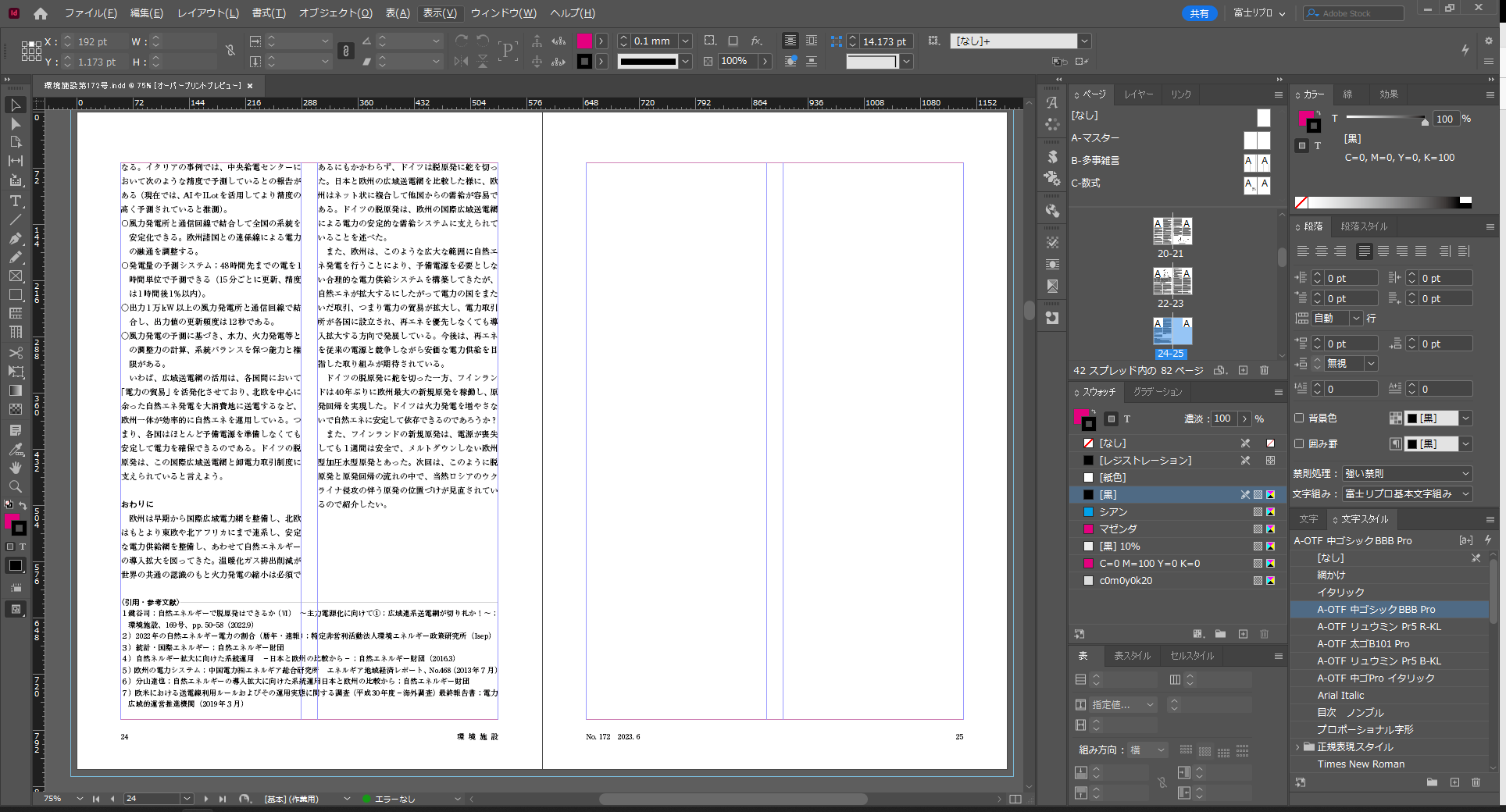Open the zoom level 75% dropdown

click(x=80, y=799)
